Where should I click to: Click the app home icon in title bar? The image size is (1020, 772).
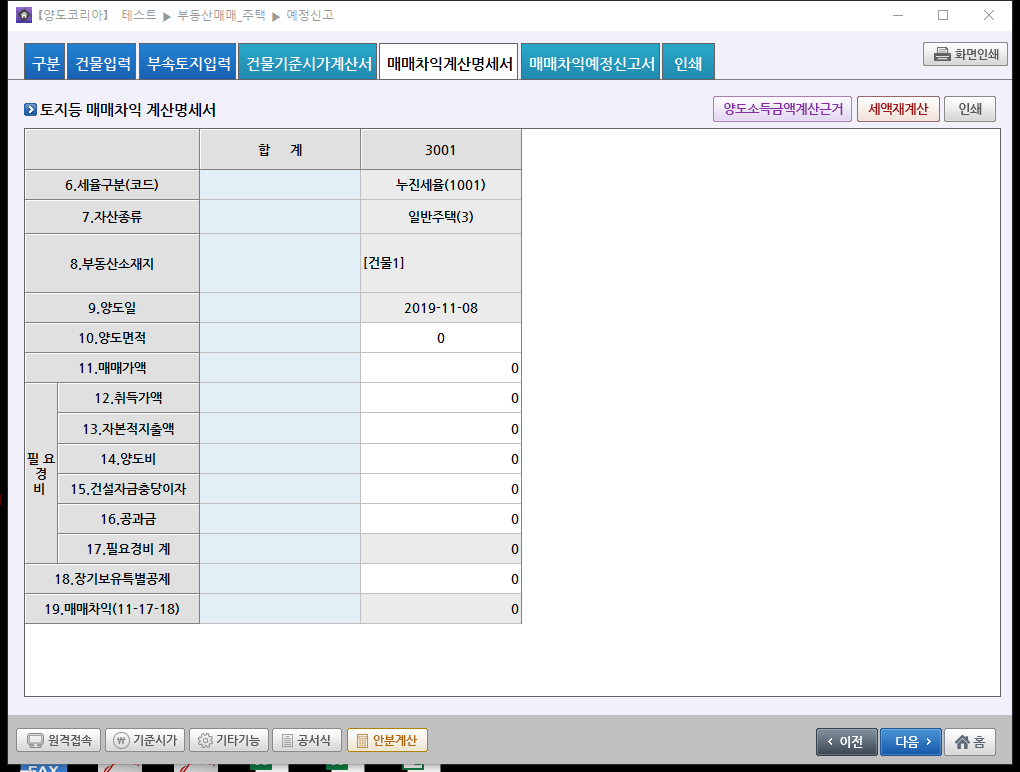[24, 15]
